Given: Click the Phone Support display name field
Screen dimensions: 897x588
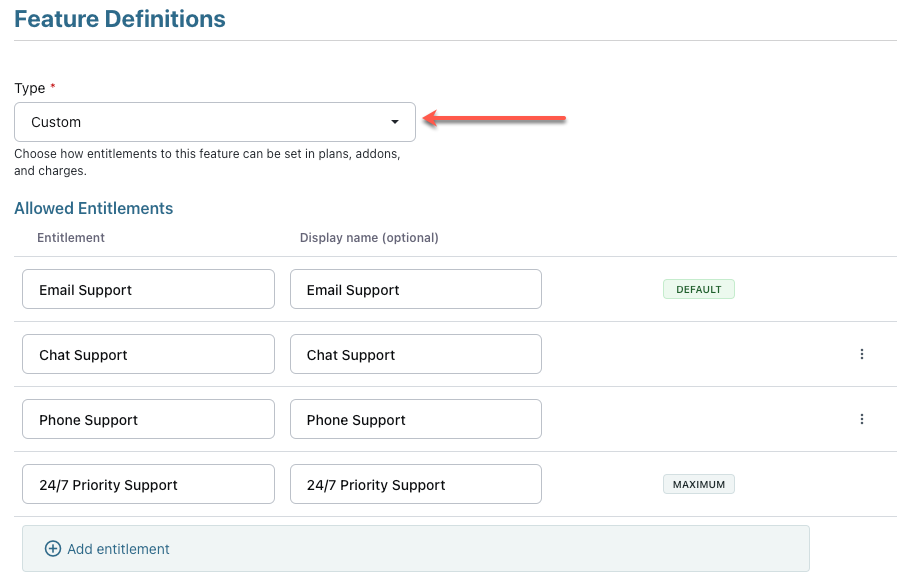Looking at the screenshot, I should (415, 419).
